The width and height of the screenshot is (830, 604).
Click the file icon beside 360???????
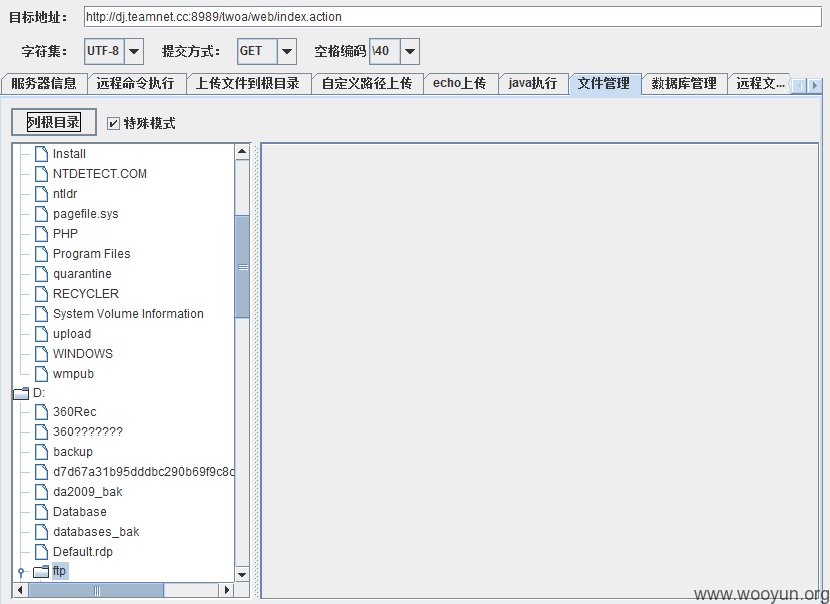pyautogui.click(x=41, y=432)
